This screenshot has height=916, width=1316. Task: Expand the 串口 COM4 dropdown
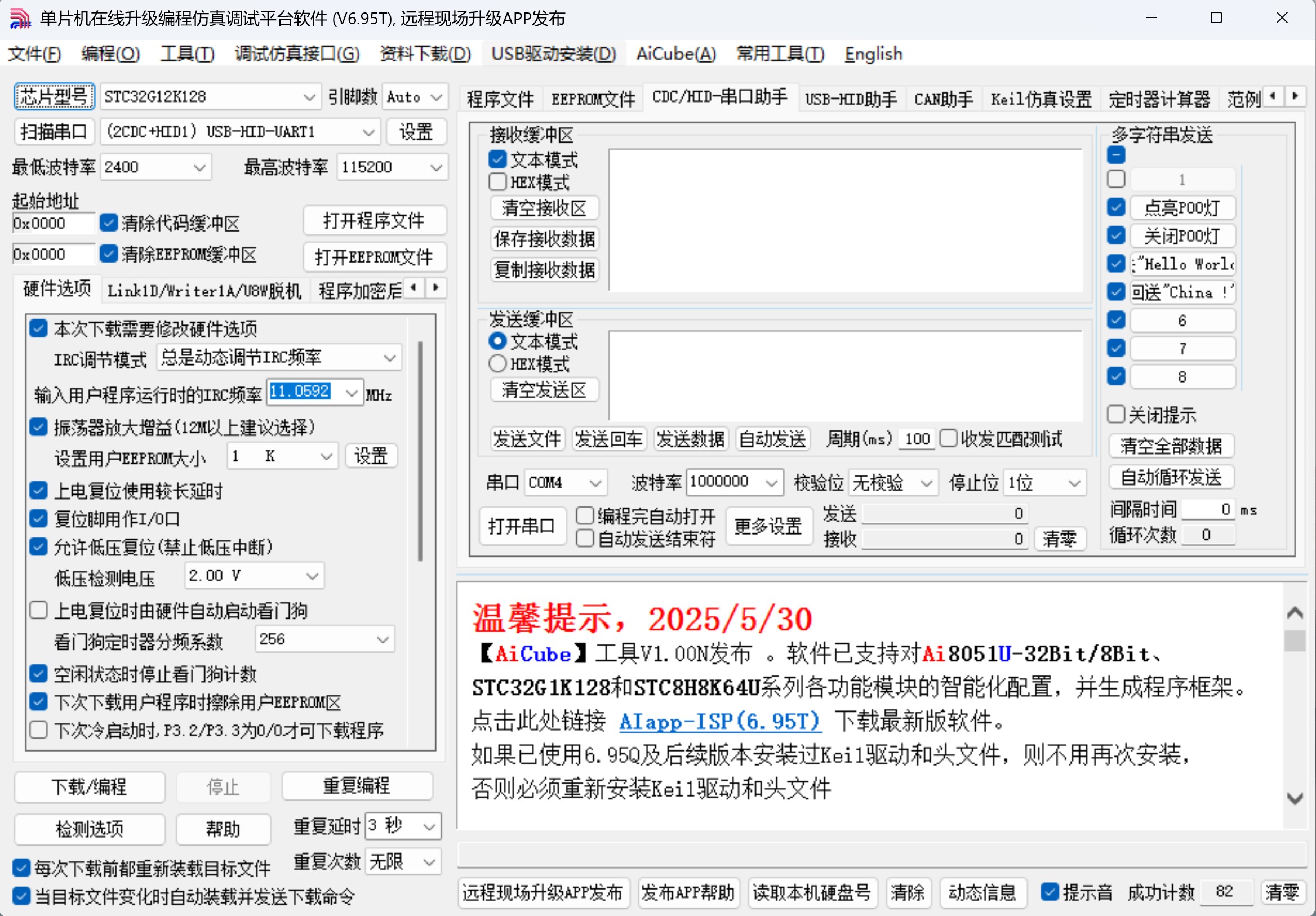click(x=595, y=483)
